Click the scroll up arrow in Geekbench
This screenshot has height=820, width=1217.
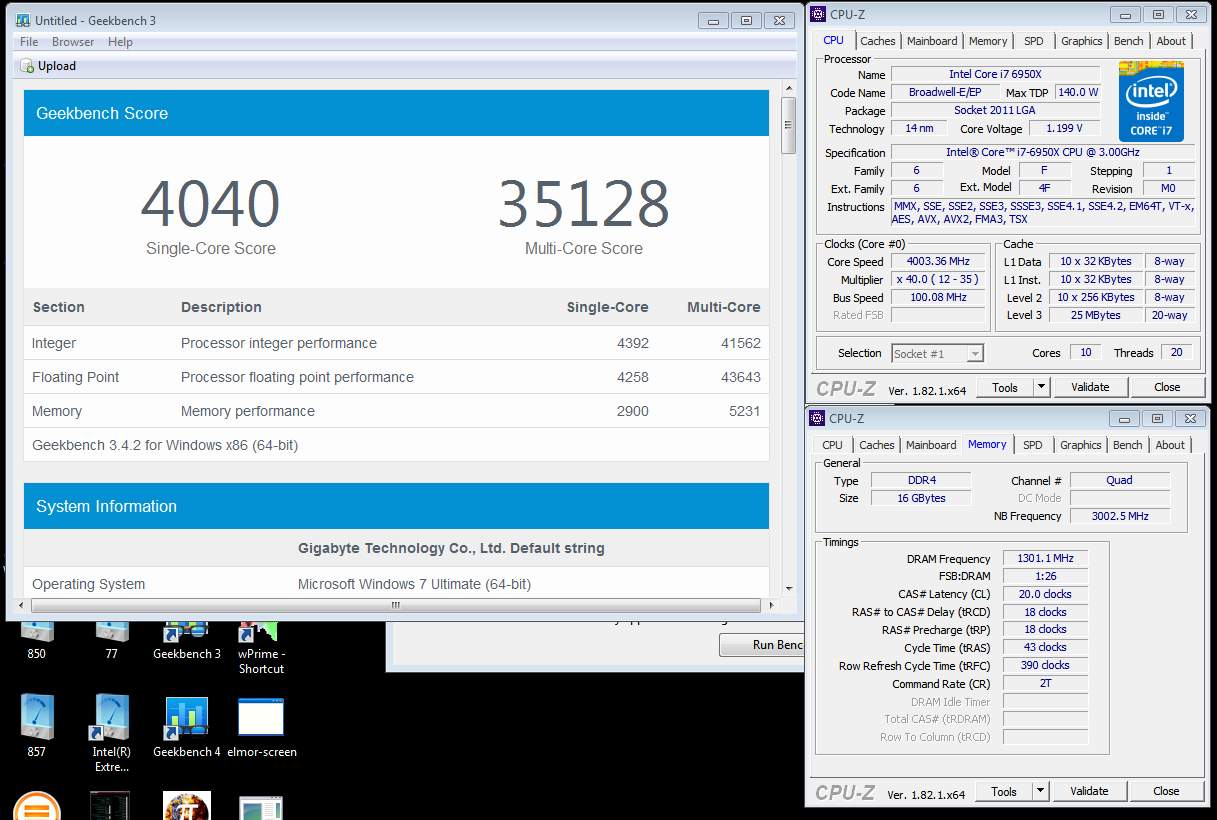click(789, 89)
